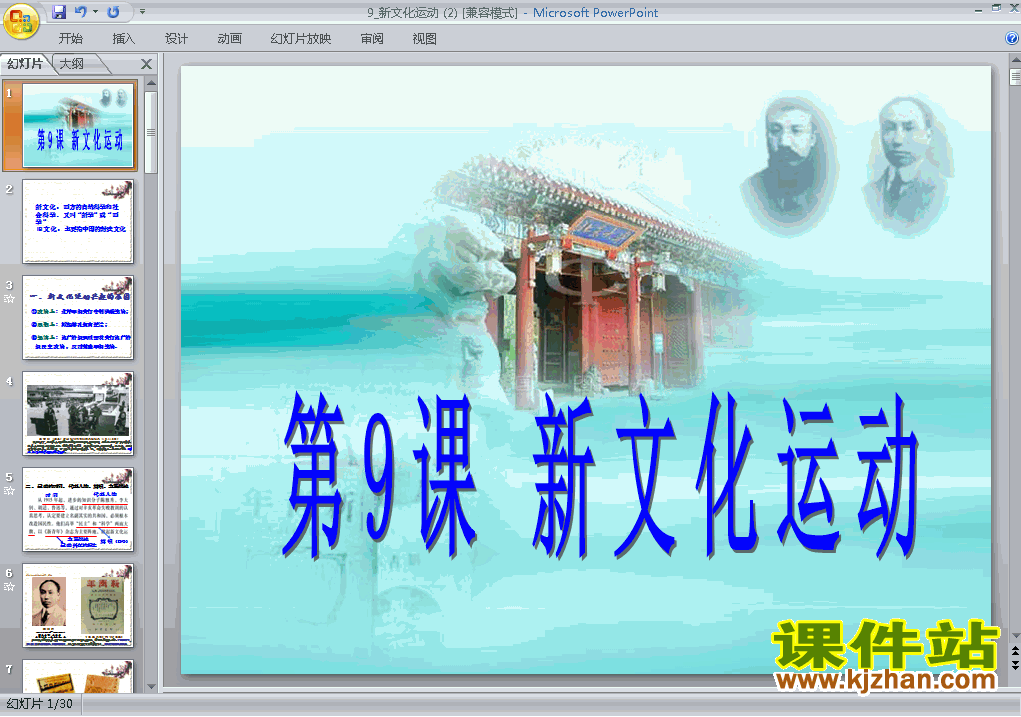
Task: Click the round Office button
Action: click(x=21, y=21)
